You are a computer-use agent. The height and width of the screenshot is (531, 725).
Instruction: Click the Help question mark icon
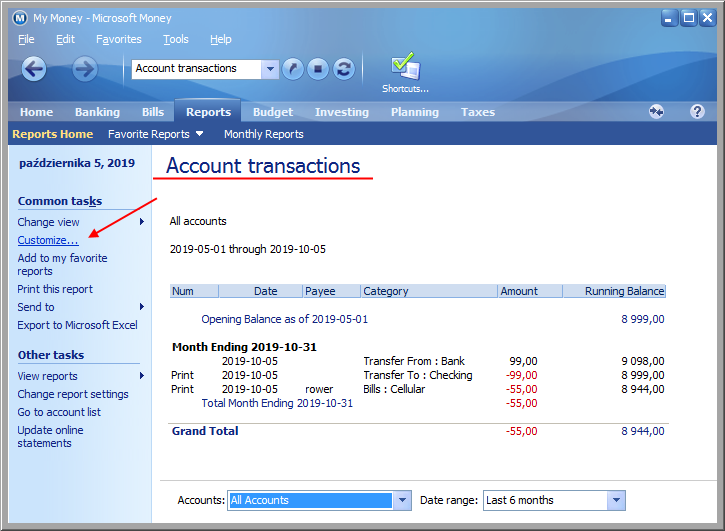point(697,112)
